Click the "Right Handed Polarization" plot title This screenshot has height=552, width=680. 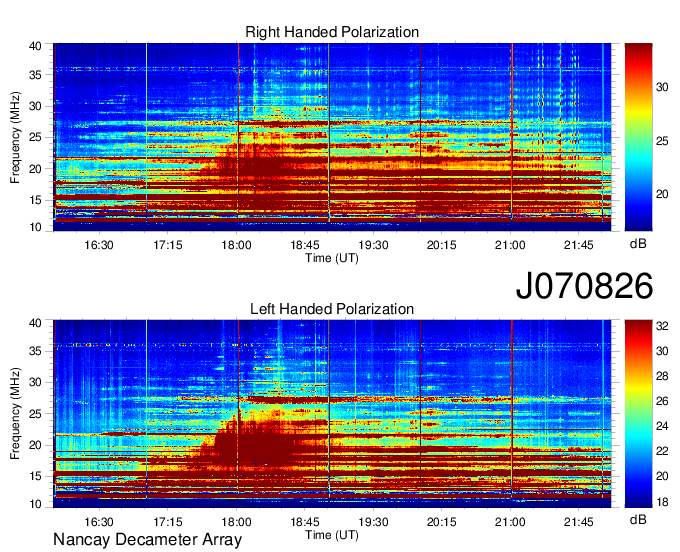[332, 32]
